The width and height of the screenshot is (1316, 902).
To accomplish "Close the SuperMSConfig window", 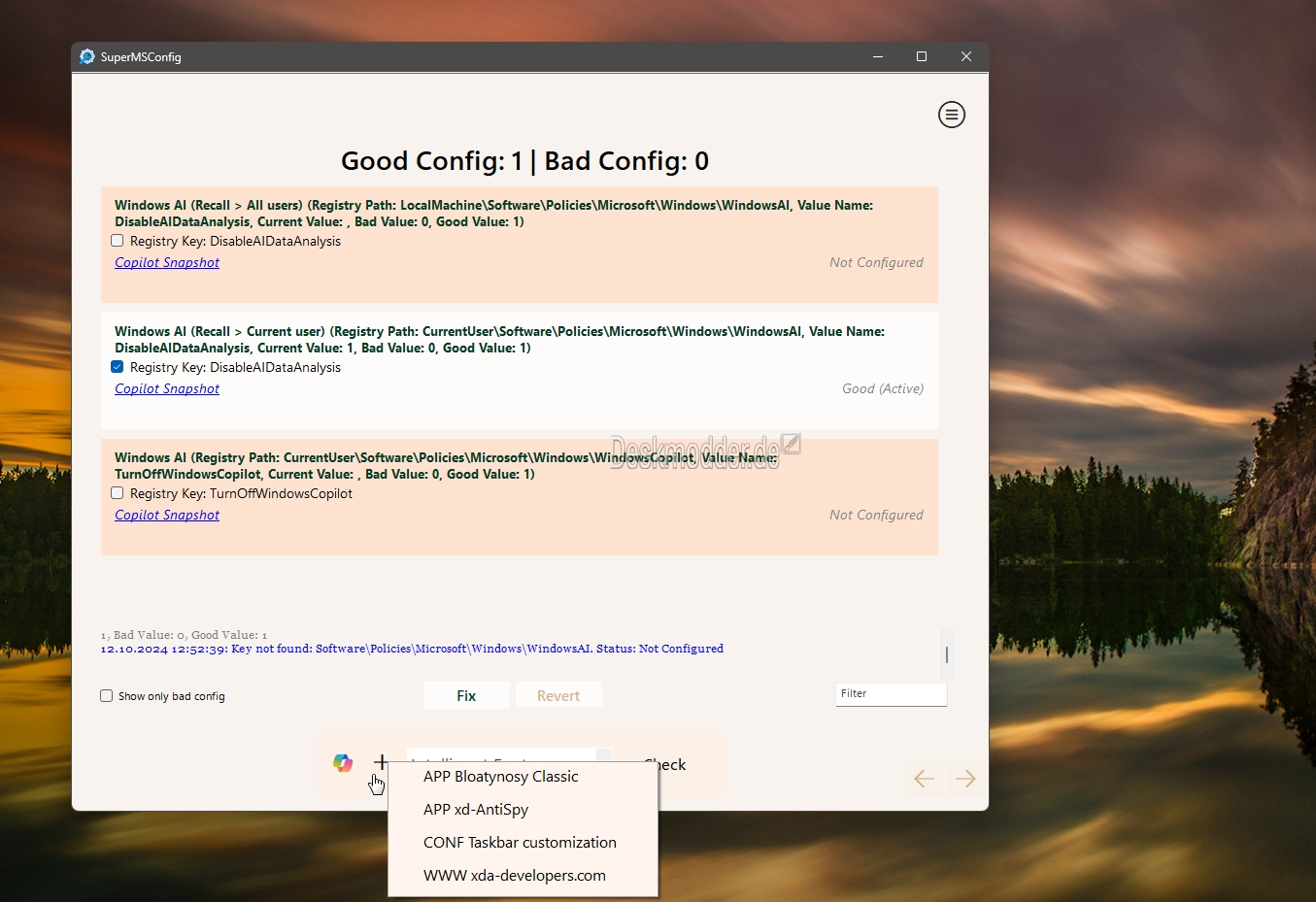I will pos(966,56).
